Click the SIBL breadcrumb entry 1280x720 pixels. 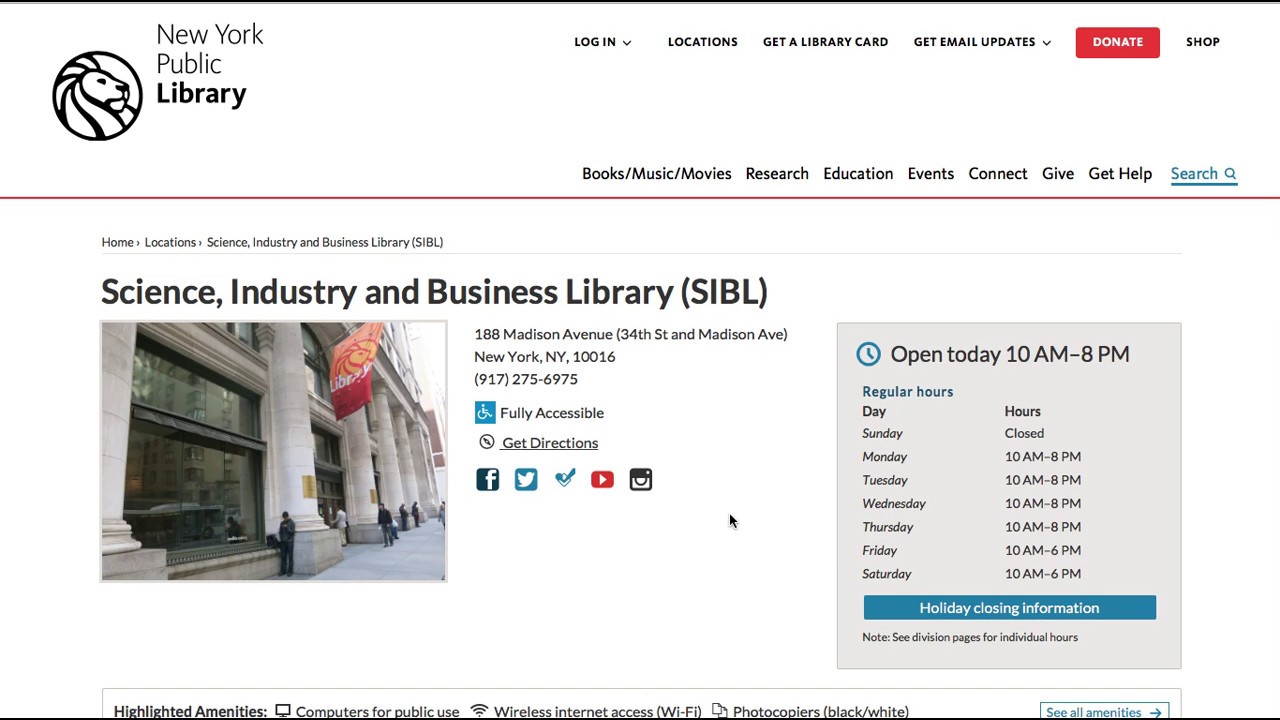tap(325, 242)
